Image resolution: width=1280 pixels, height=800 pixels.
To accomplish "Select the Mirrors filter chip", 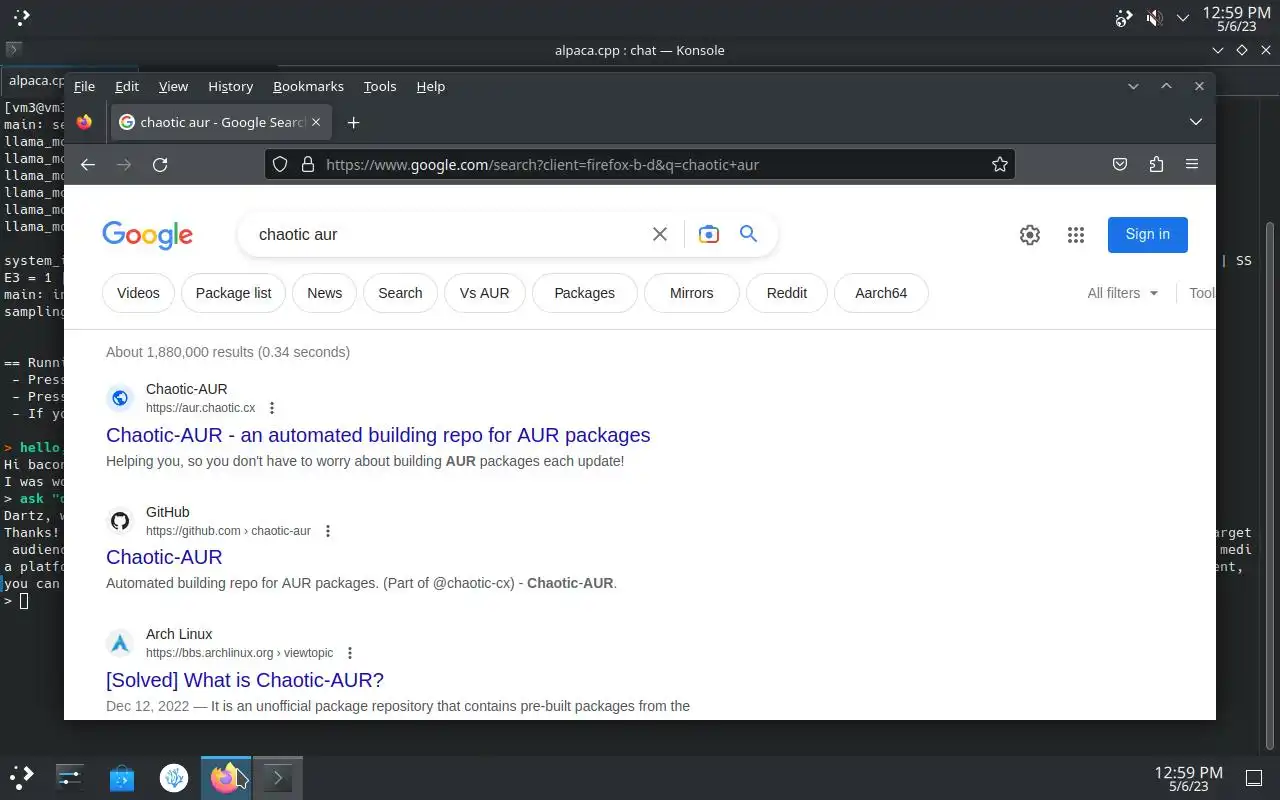I will [691, 293].
